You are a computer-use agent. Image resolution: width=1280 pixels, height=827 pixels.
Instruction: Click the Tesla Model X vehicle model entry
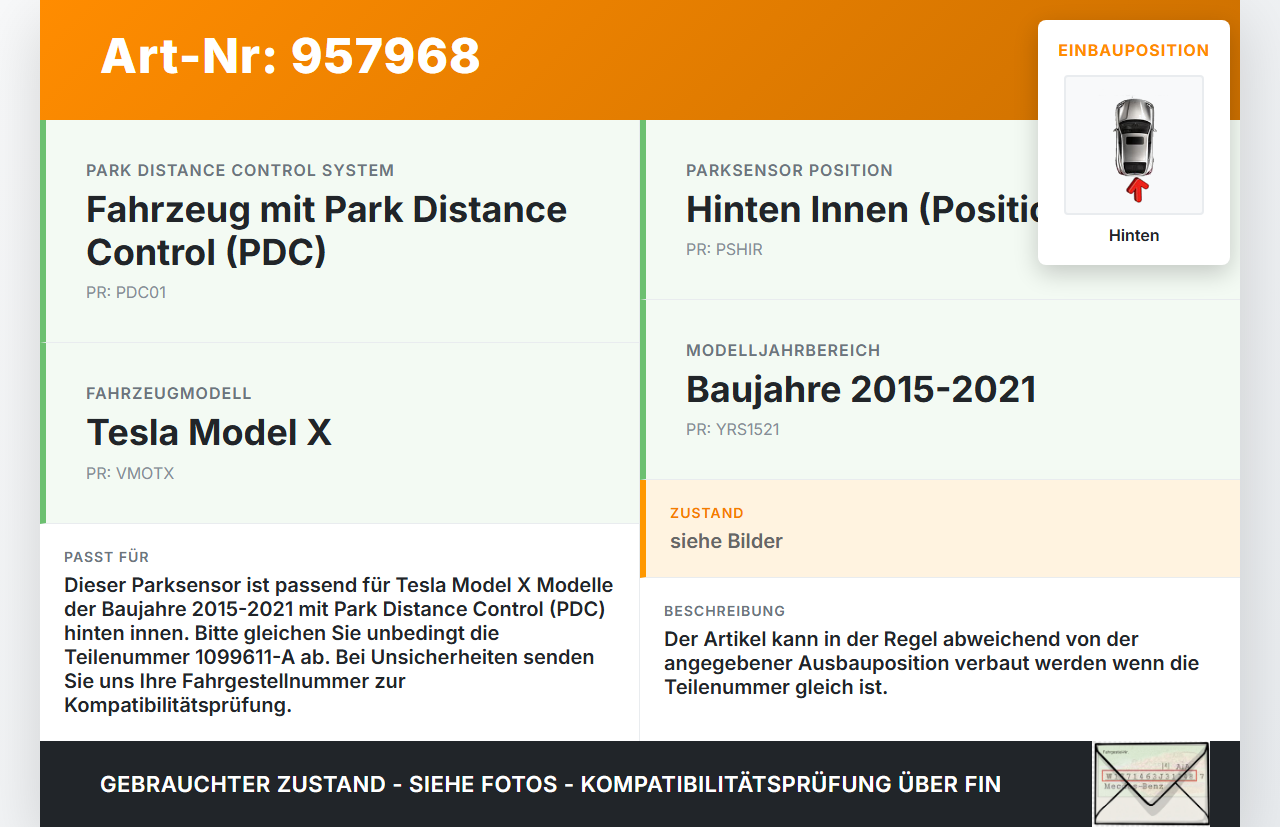[209, 433]
